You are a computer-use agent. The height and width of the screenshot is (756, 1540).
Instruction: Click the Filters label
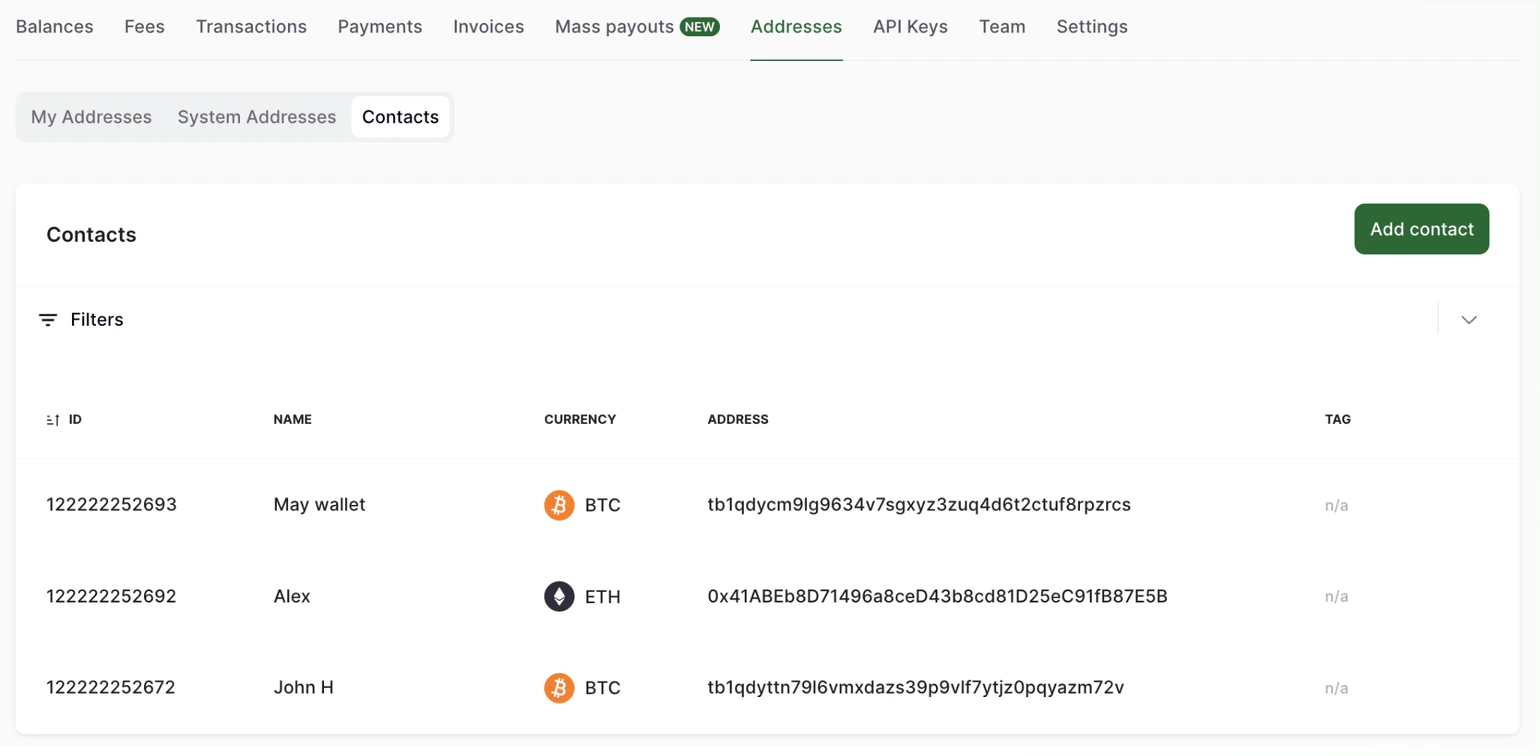[97, 320]
